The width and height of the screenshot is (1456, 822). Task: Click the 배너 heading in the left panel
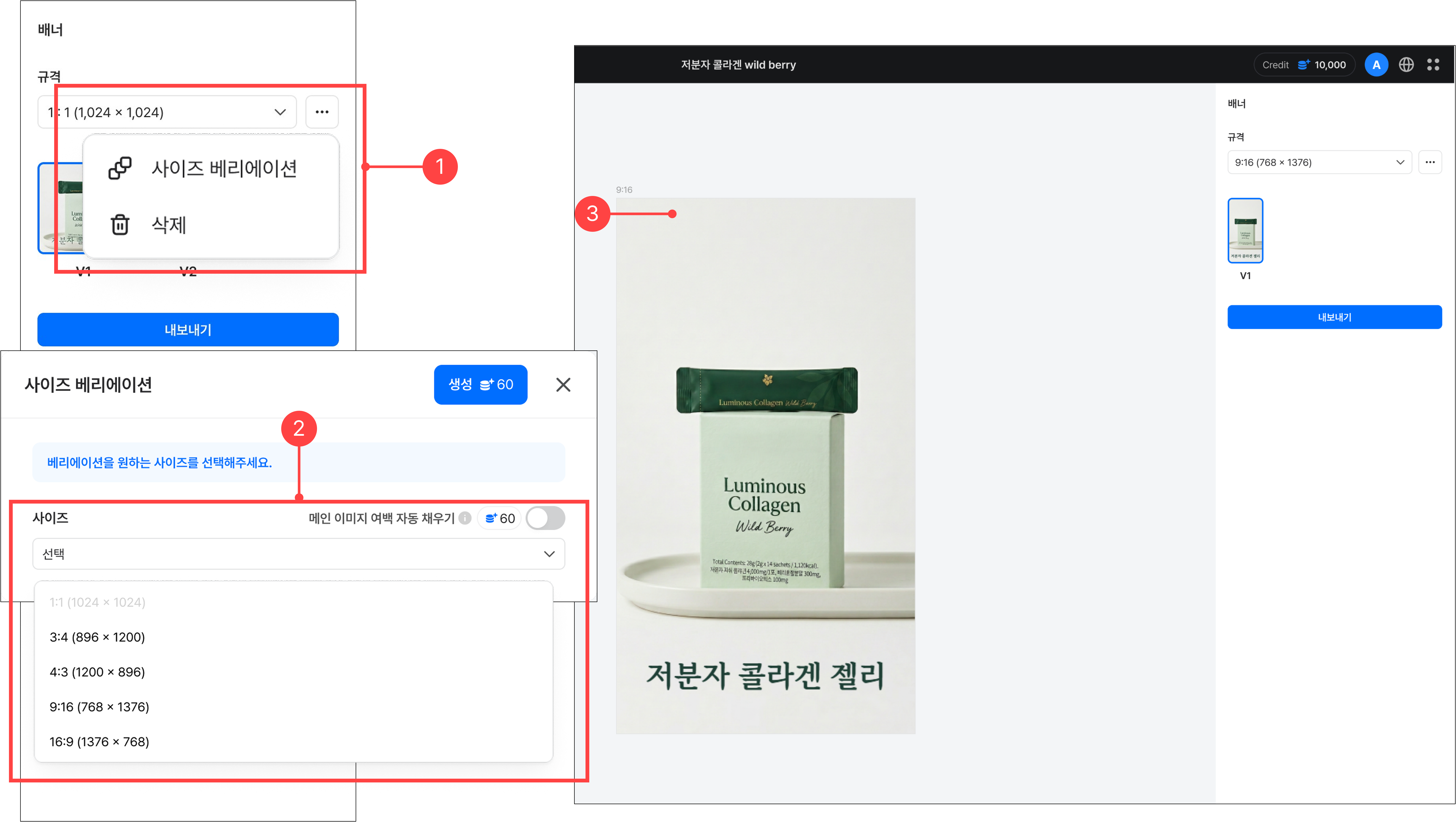click(x=50, y=29)
